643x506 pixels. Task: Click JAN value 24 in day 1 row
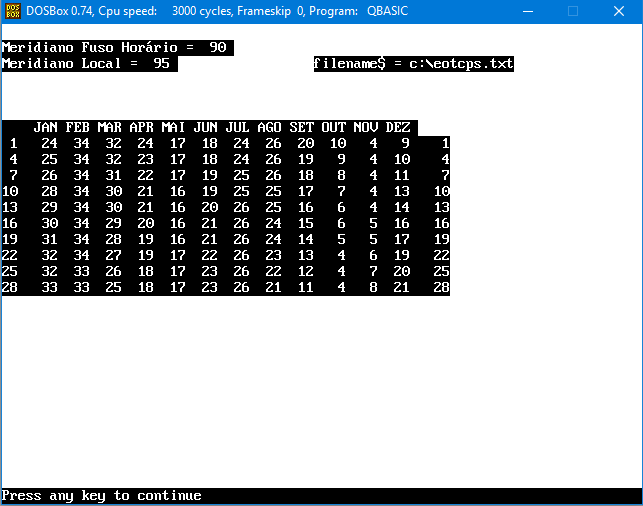coord(50,144)
